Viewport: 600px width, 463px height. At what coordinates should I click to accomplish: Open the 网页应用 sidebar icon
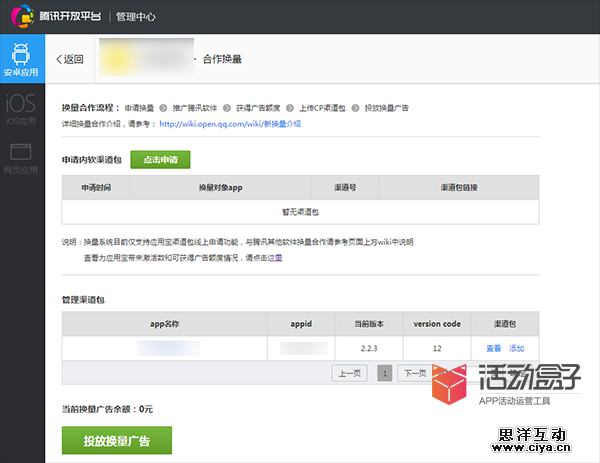[22, 158]
